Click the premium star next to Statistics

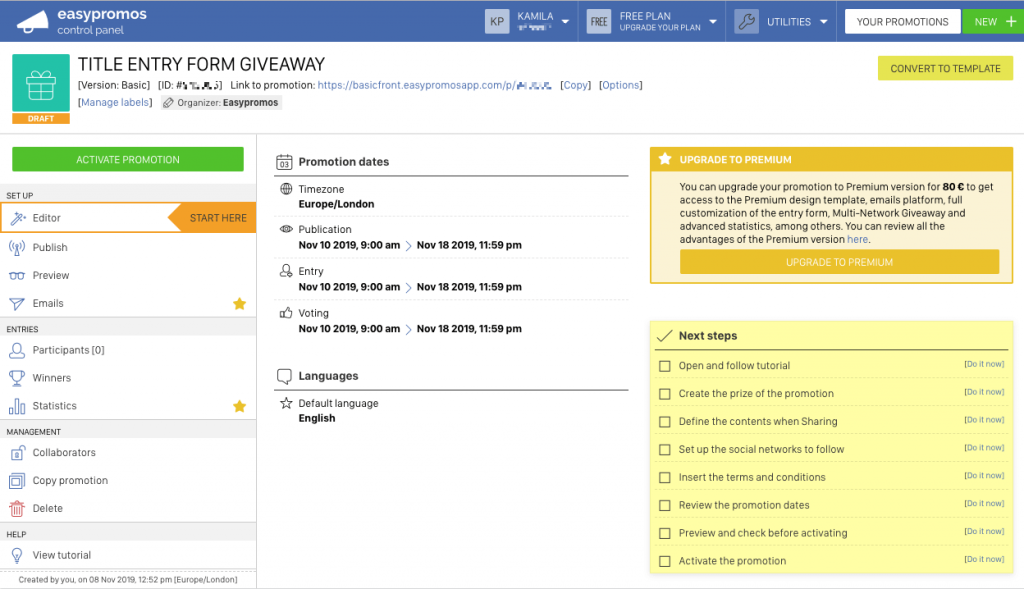tap(240, 406)
